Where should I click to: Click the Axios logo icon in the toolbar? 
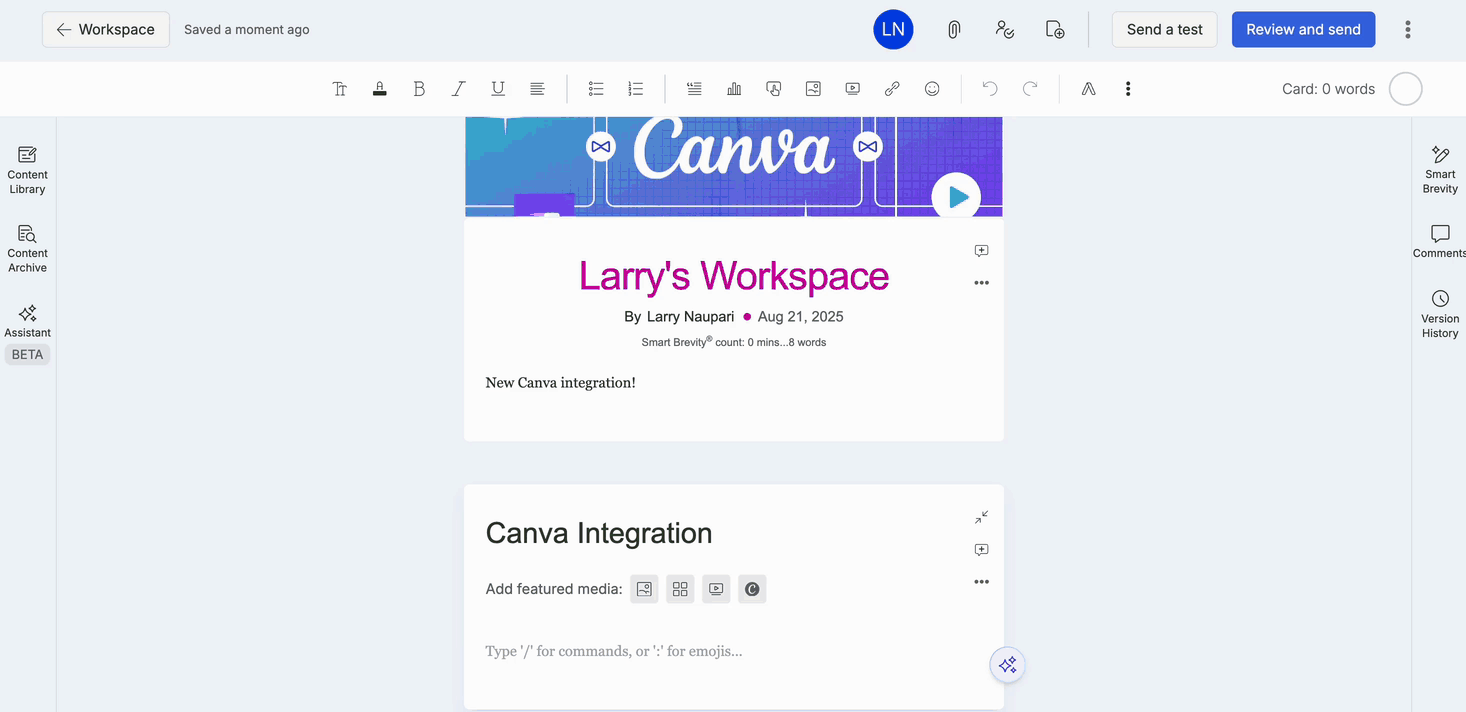coord(1088,89)
